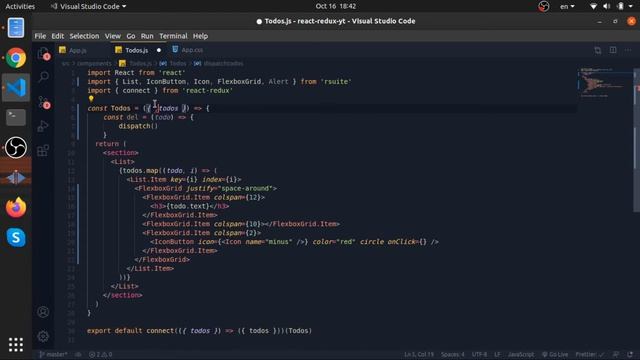The width and height of the screenshot is (640, 360).
Task: Click the export default connect line
Action: pos(199,331)
